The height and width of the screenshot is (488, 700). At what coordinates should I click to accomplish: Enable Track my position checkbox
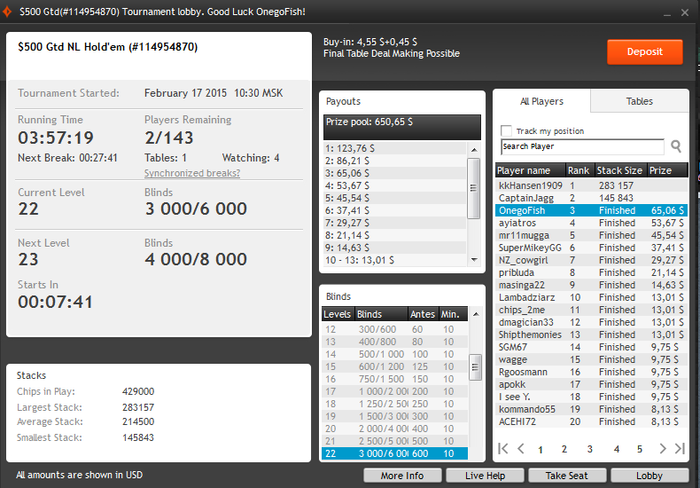pyautogui.click(x=506, y=131)
